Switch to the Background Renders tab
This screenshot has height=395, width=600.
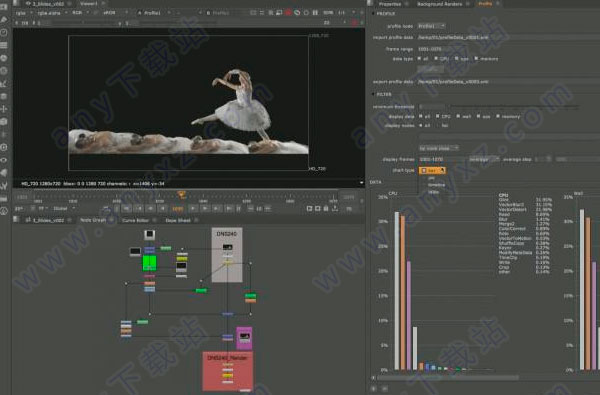pyautogui.click(x=439, y=4)
